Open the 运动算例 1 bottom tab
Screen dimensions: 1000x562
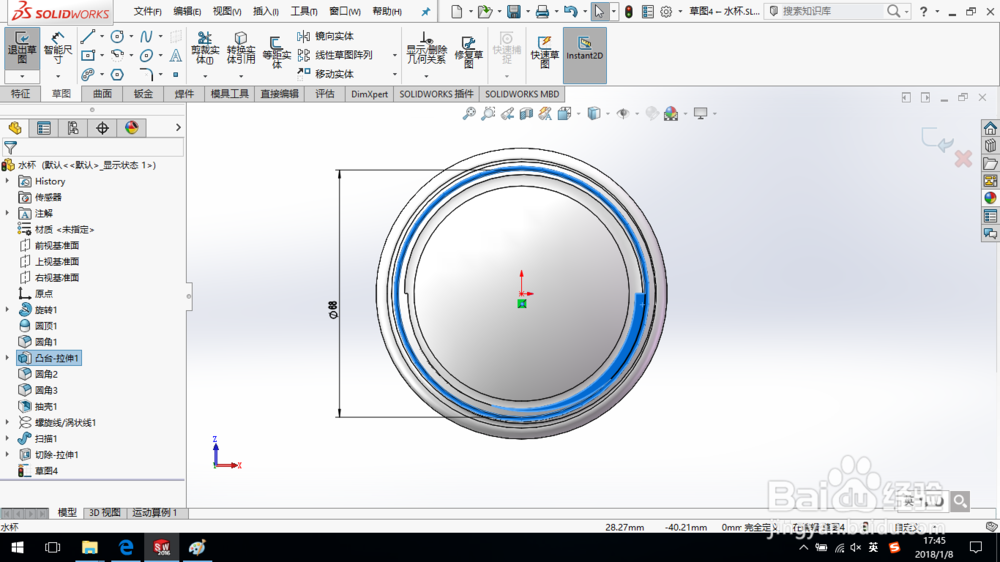154,512
